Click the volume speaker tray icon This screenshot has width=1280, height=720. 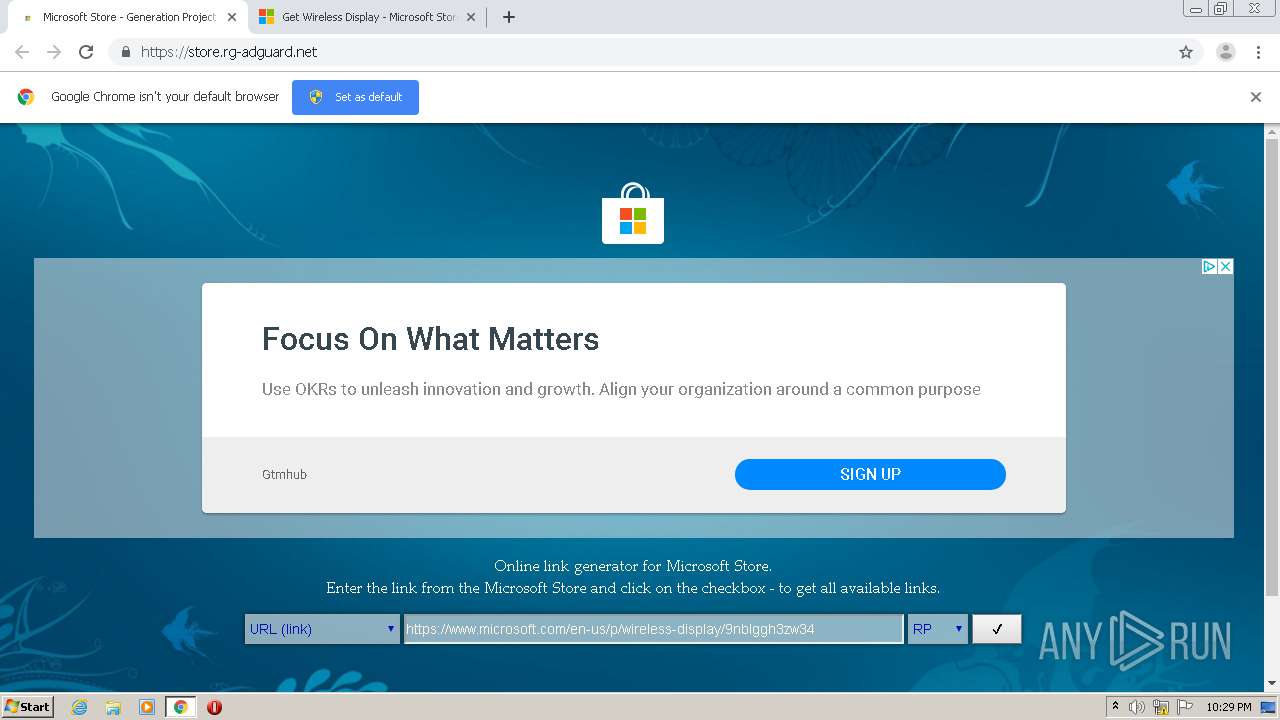click(x=1137, y=707)
